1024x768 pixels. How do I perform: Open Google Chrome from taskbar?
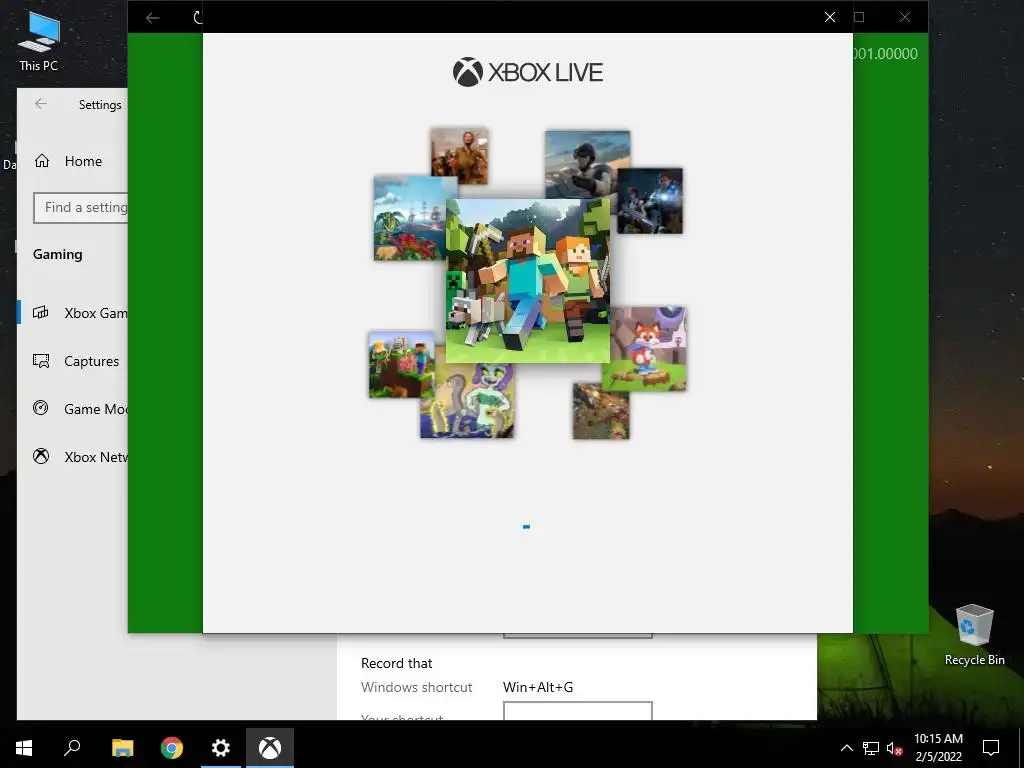click(x=172, y=748)
